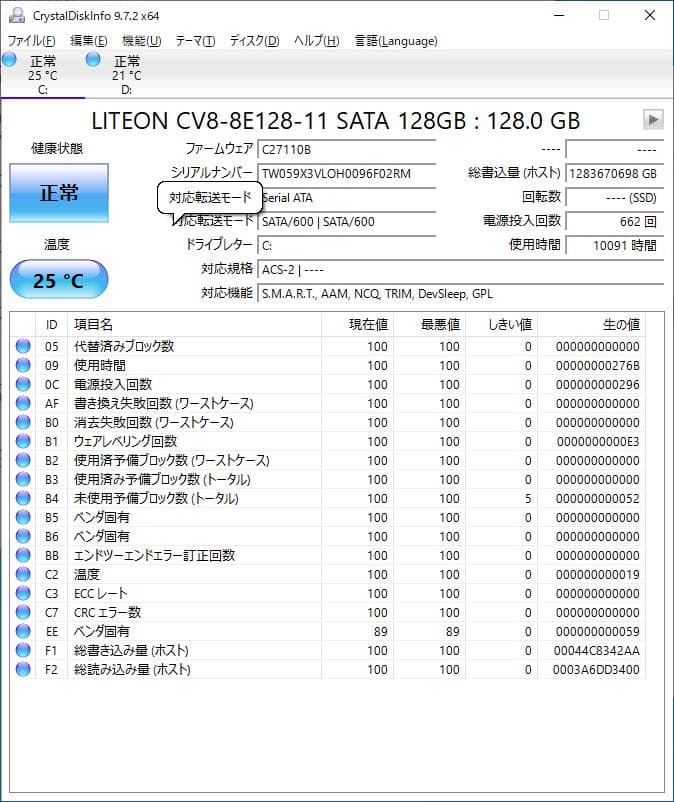
Task: Open the 言語(Language) menu
Action: [x=395, y=41]
